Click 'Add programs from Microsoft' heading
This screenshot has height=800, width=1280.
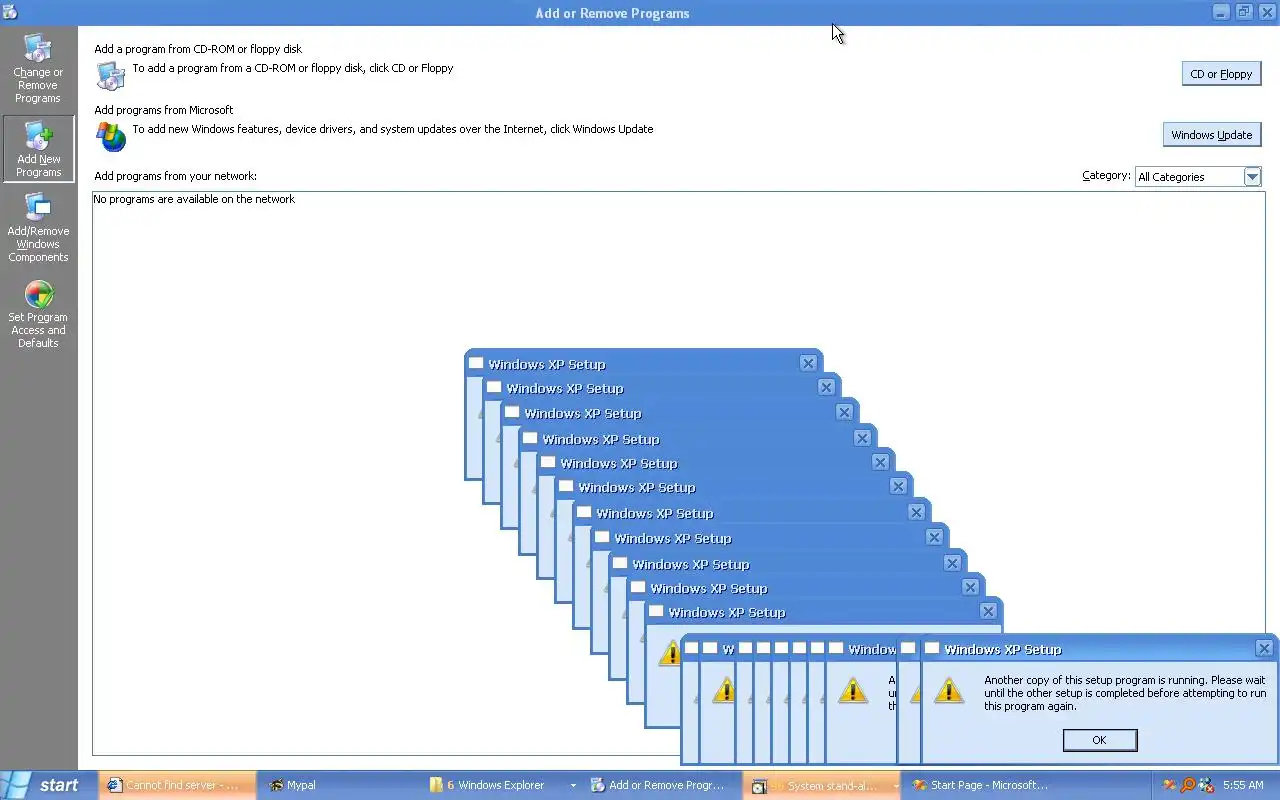tap(164, 110)
